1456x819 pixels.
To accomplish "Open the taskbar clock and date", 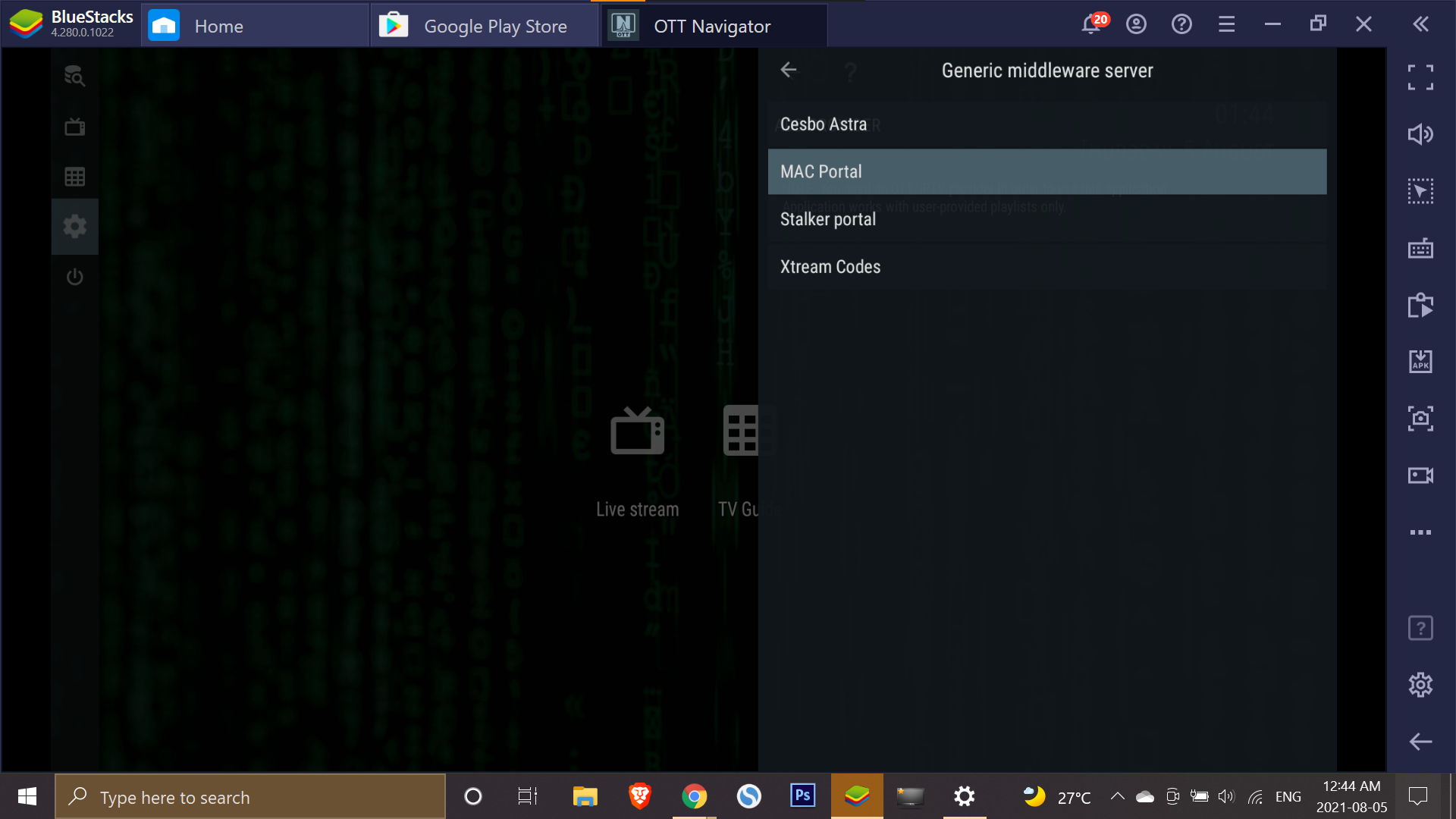I will tap(1351, 796).
